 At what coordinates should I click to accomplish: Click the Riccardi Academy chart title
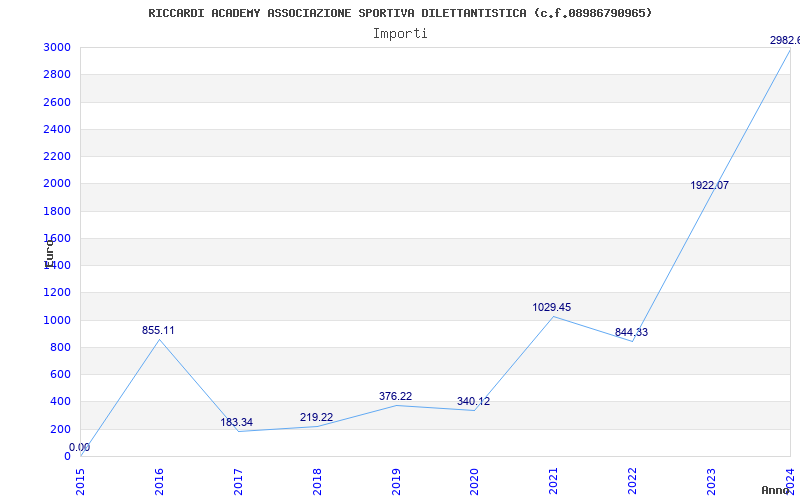click(x=400, y=13)
